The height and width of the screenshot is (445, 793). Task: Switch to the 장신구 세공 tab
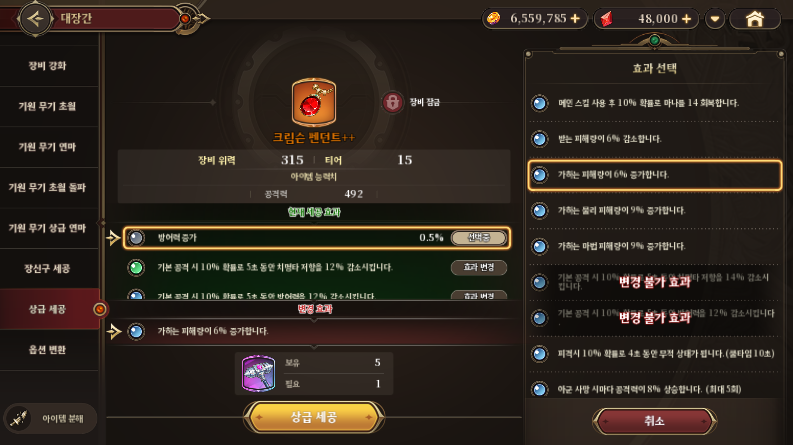pos(49,269)
